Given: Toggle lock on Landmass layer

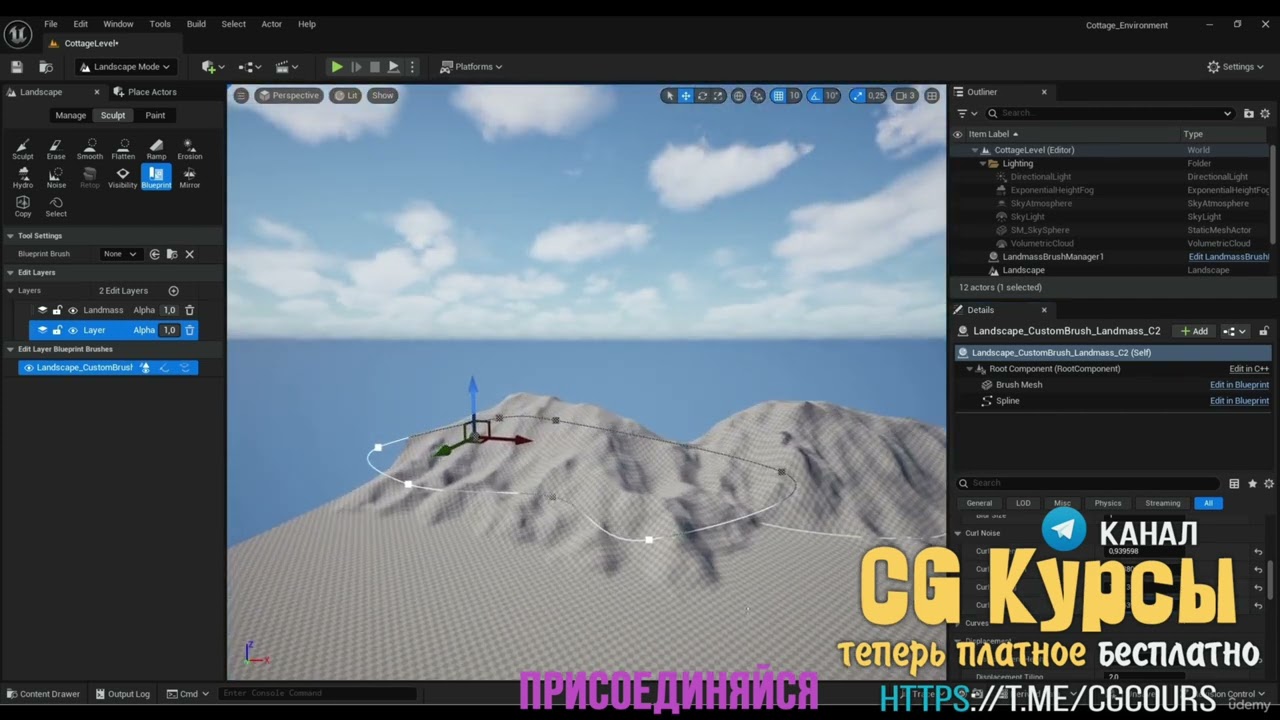Looking at the screenshot, I should 57,310.
